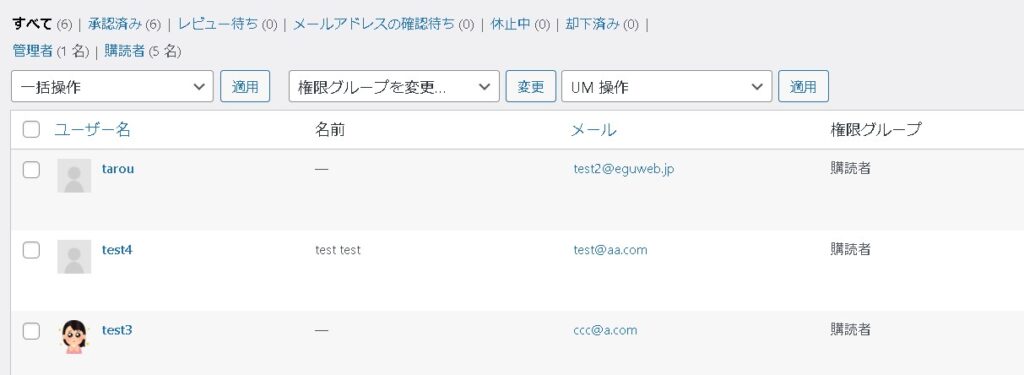Filter by 承認済み status
Viewport: 1024px width, 375px height.
[x=115, y=25]
